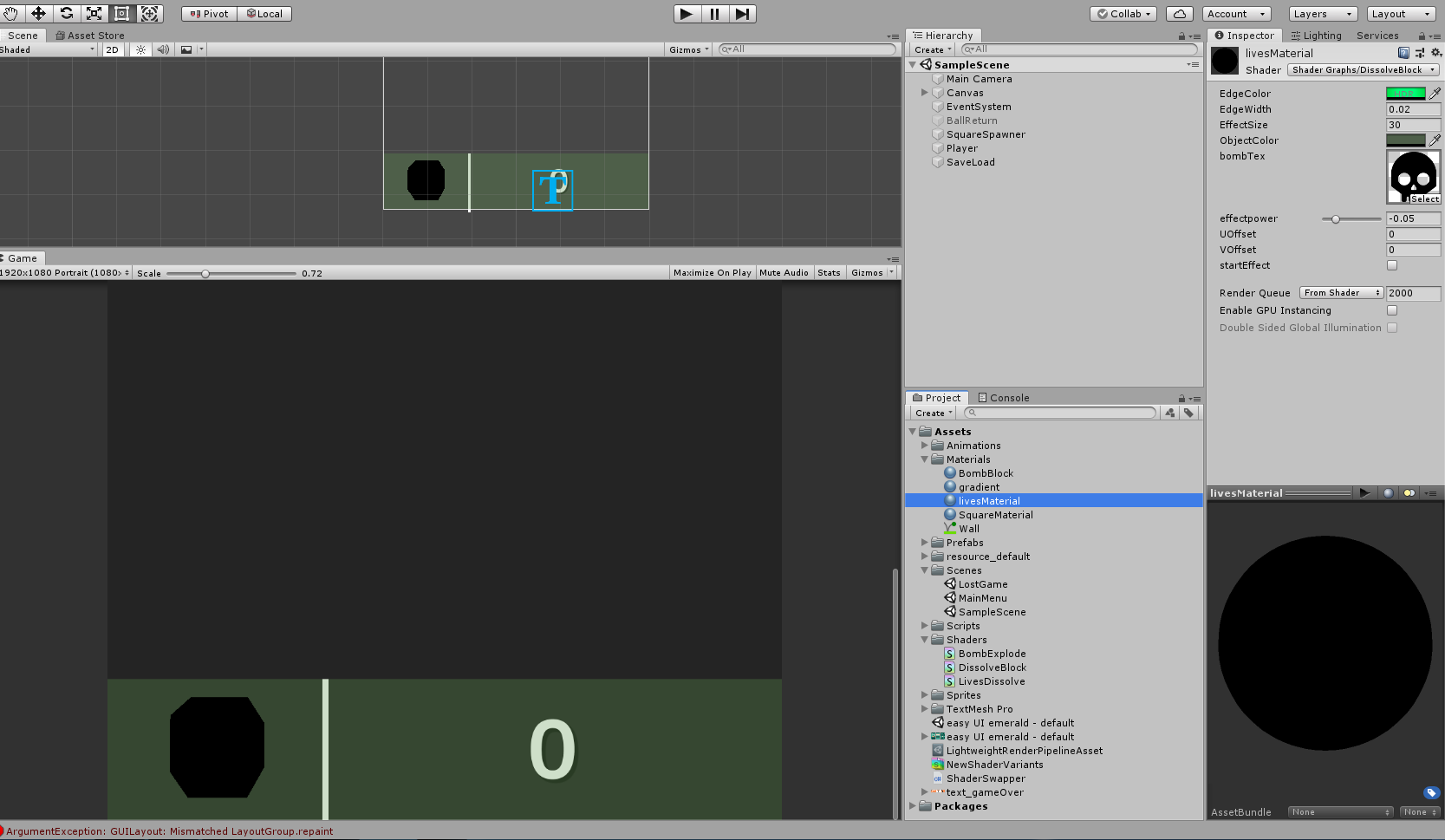Viewport: 1445px width, 840px height.
Task: Click Create button in Hierarchy
Action: tap(933, 50)
